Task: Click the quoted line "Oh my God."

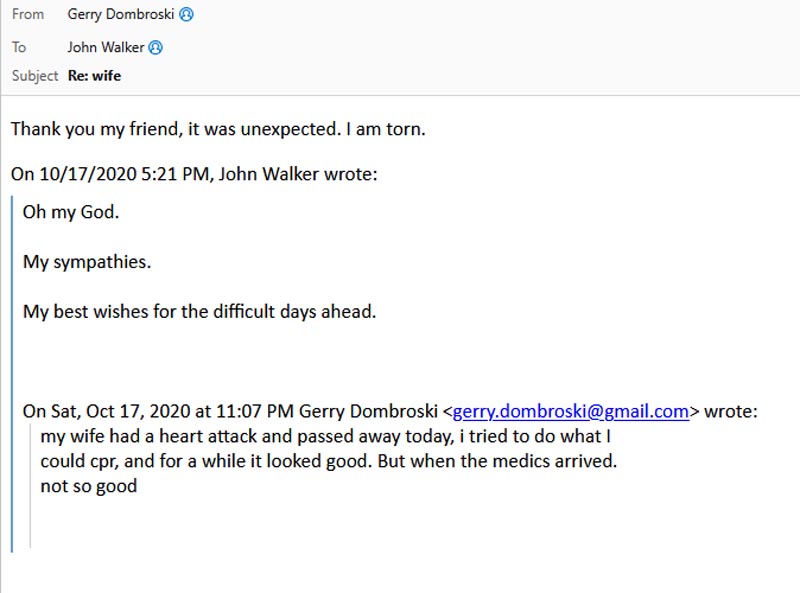Action: pos(71,213)
